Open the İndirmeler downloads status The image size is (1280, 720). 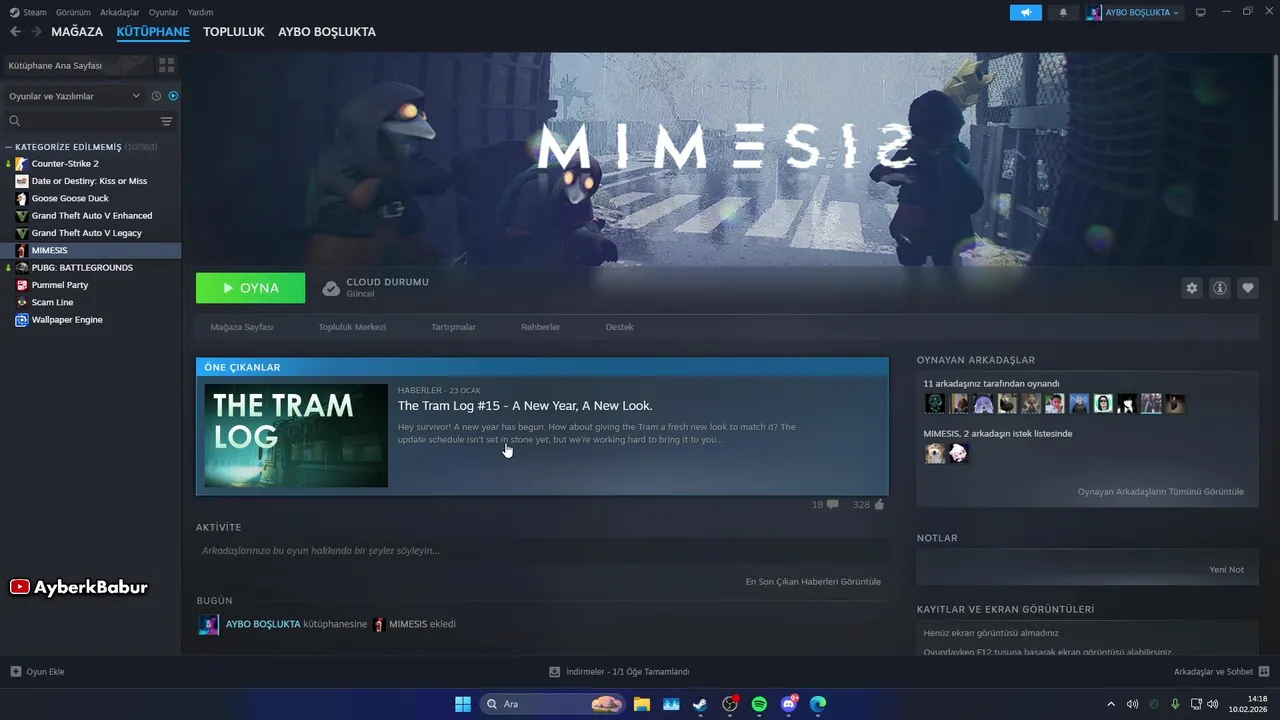pos(619,672)
